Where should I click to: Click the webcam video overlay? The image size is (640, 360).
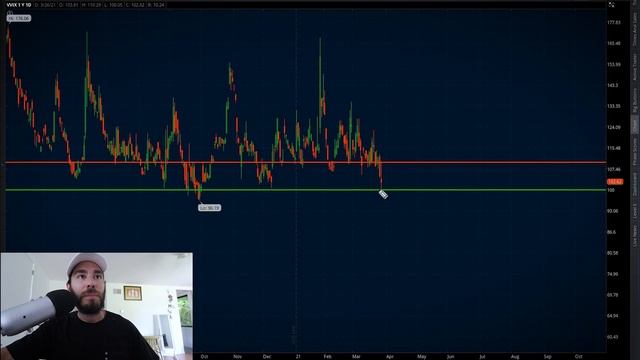coord(96,306)
